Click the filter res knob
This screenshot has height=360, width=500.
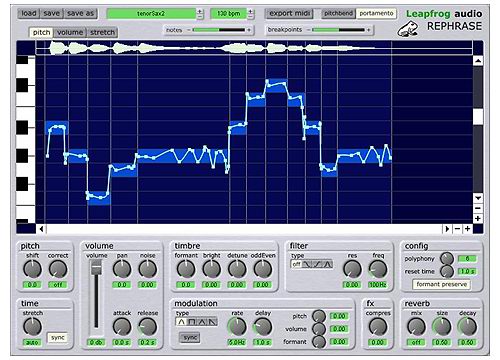352,269
